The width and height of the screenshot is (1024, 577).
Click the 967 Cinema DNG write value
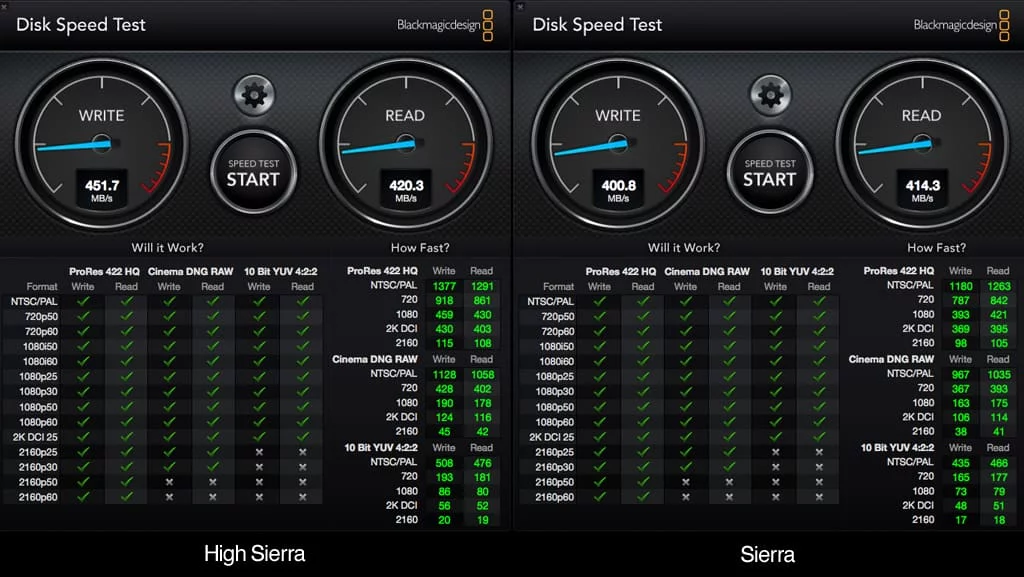click(961, 375)
